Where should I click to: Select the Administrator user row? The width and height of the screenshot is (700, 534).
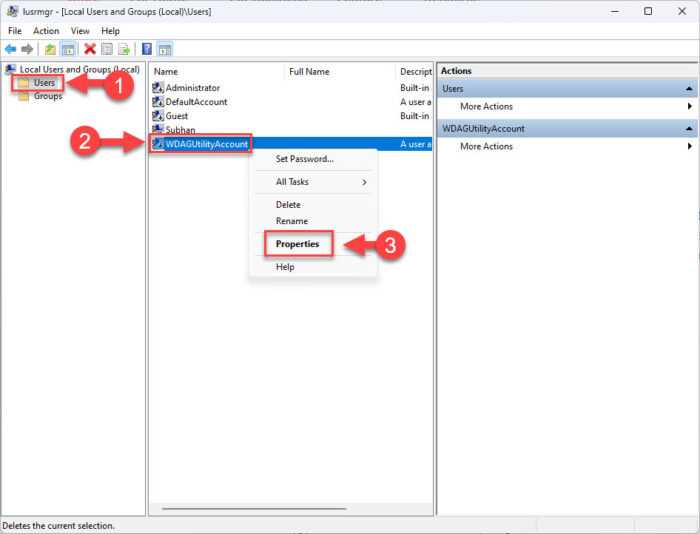tap(292, 88)
